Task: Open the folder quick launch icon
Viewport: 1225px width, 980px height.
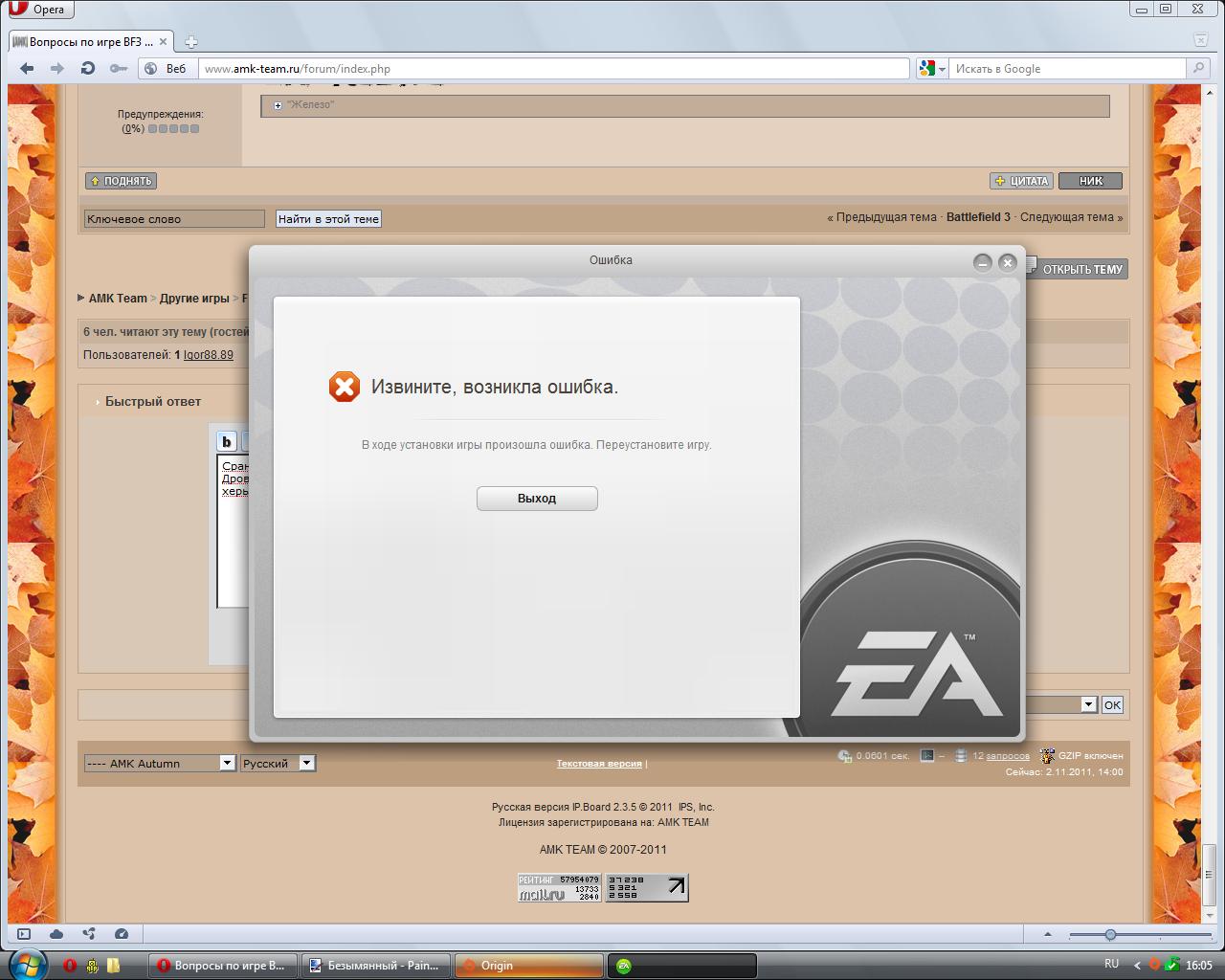Action: click(113, 966)
